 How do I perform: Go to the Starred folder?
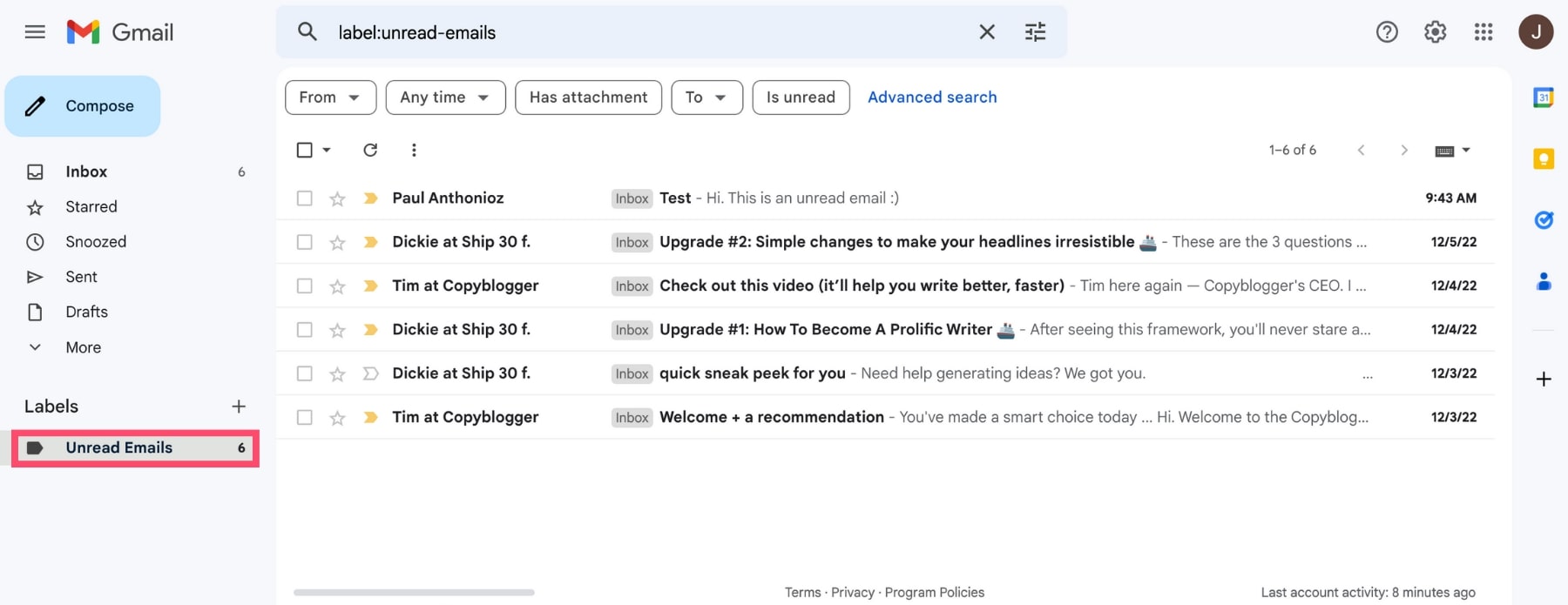click(91, 206)
